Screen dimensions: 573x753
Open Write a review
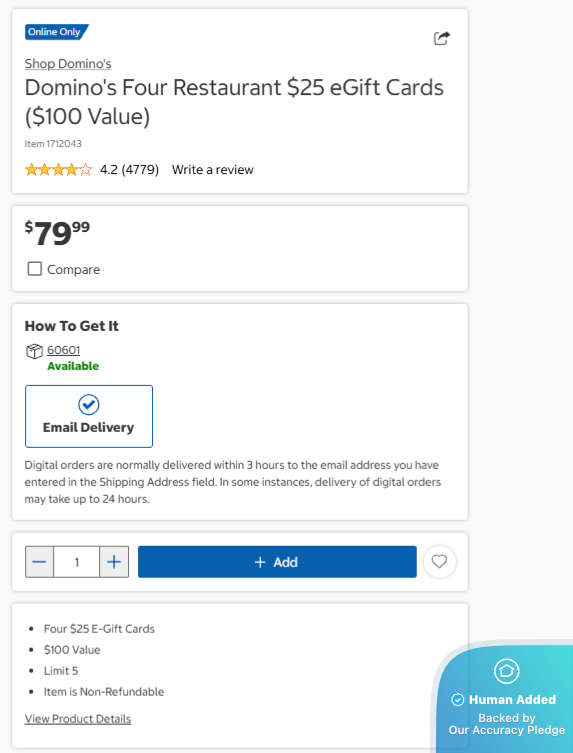pyautogui.click(x=213, y=170)
